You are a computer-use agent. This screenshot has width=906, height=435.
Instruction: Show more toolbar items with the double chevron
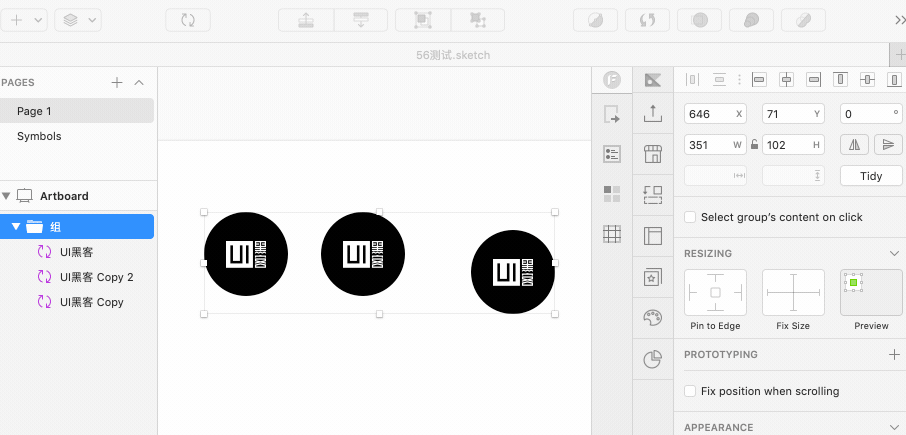tap(900, 20)
